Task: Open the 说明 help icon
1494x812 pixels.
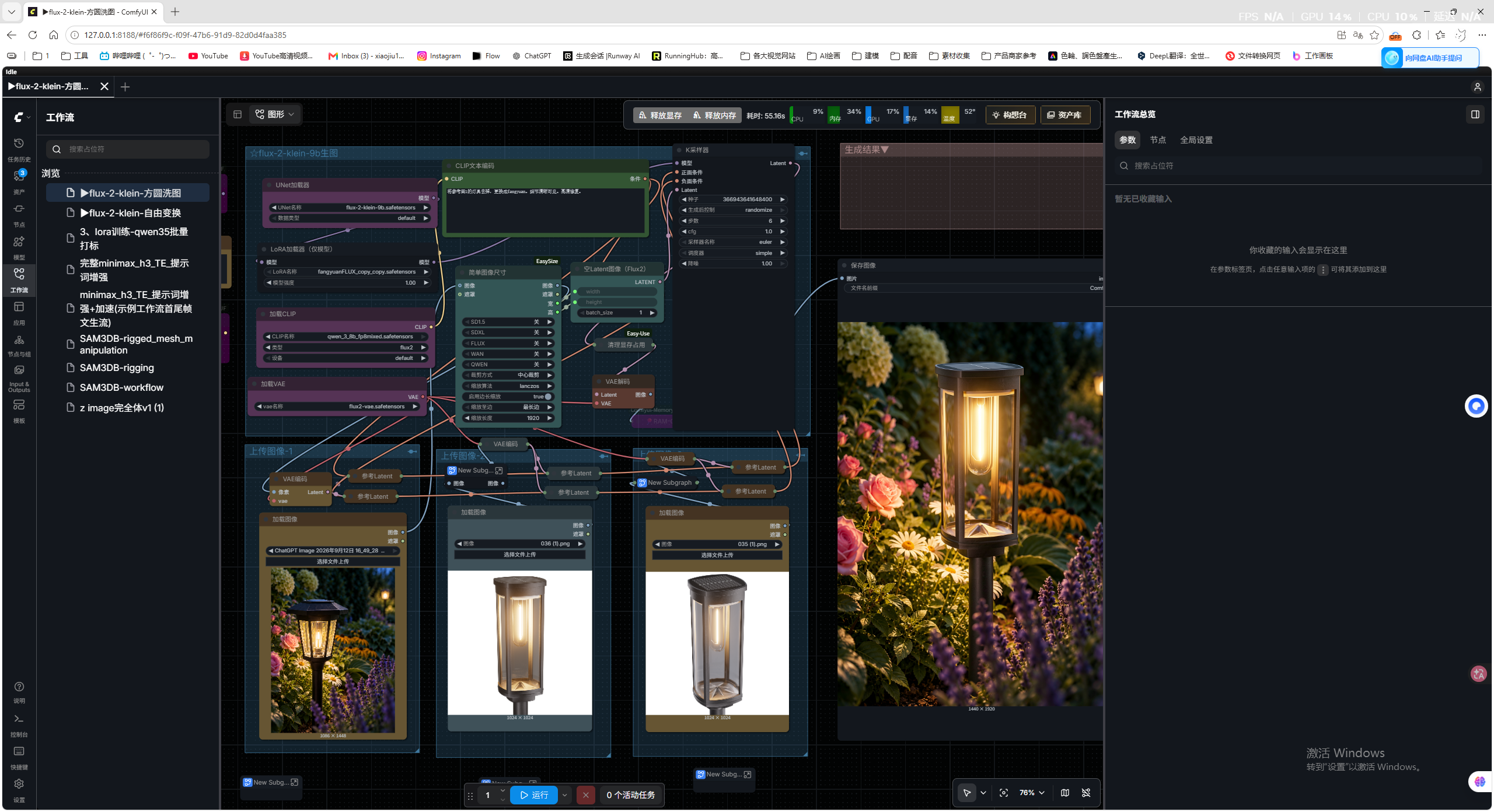Action: 19,692
